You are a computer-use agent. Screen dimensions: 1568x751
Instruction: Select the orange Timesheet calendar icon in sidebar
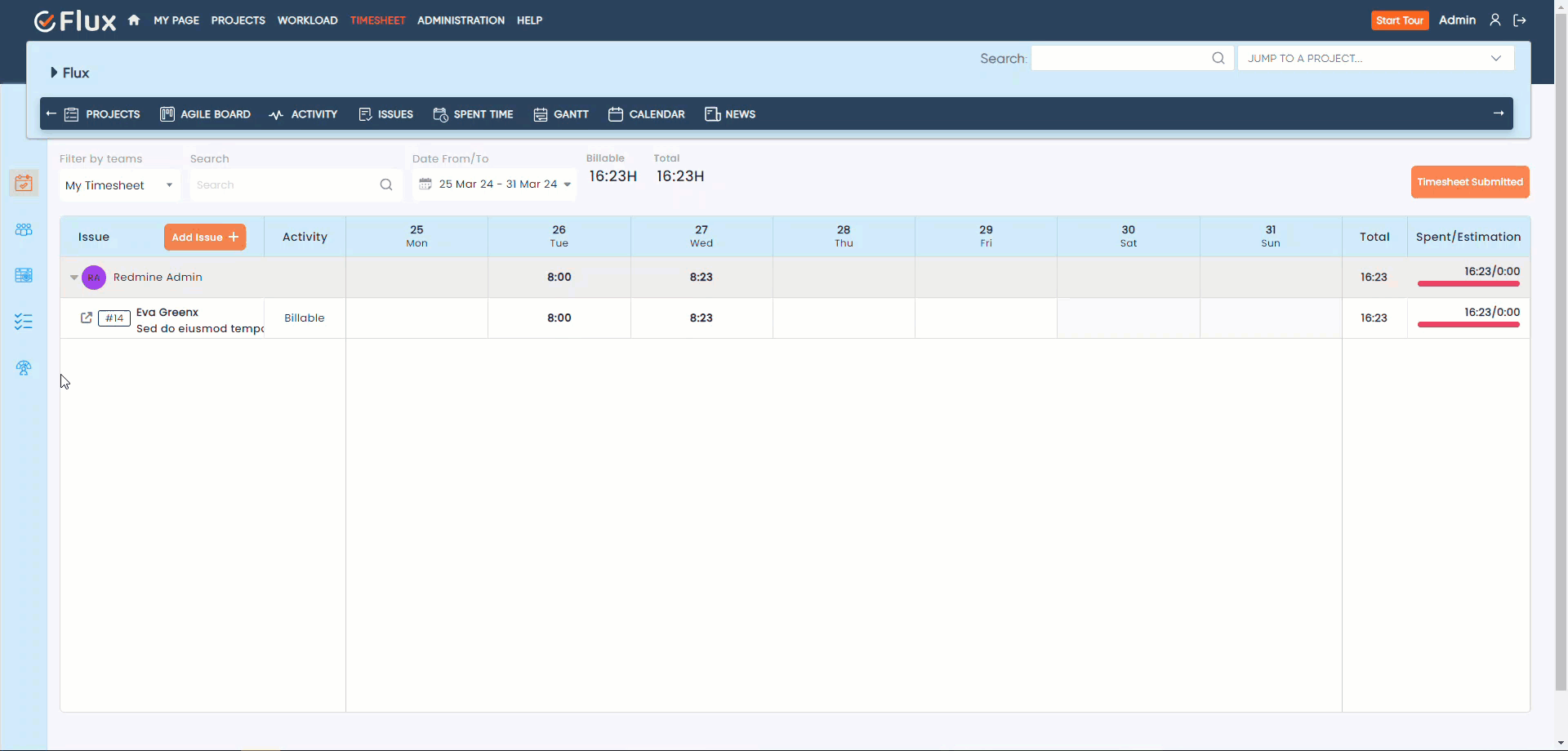pos(24,183)
